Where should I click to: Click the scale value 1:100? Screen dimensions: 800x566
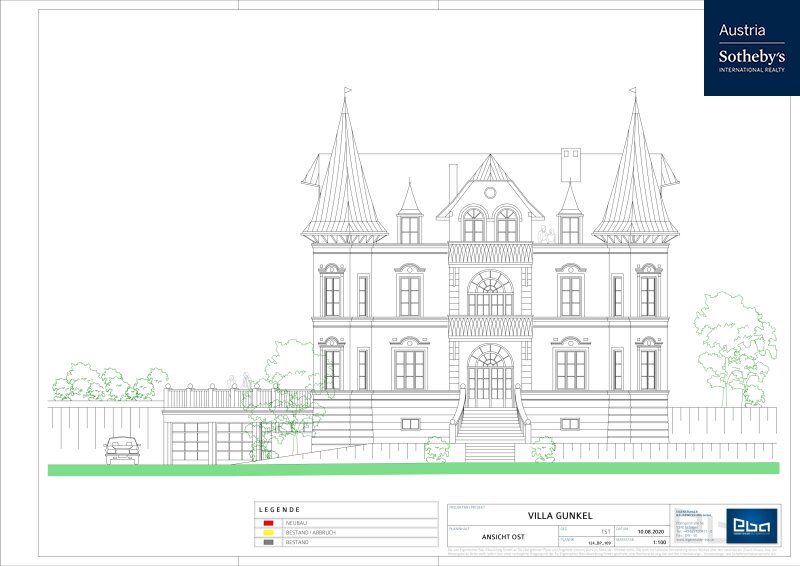tap(659, 542)
